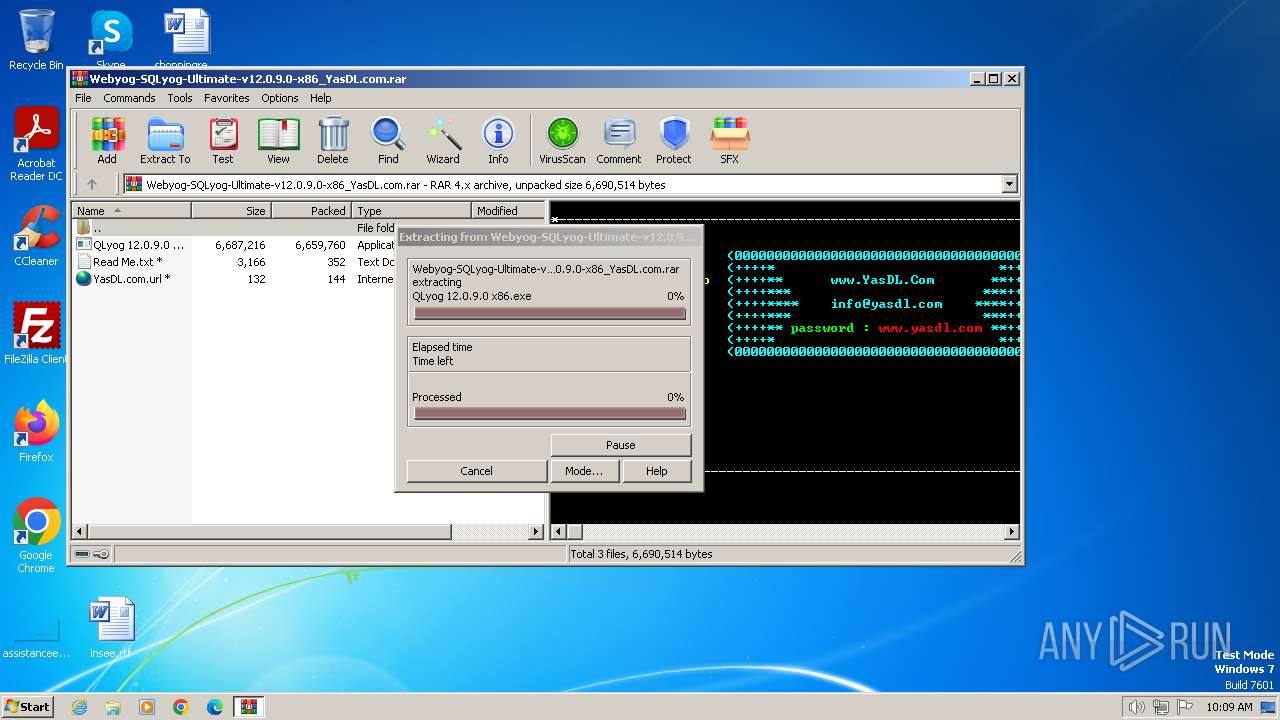Open the Commands menu

(129, 98)
